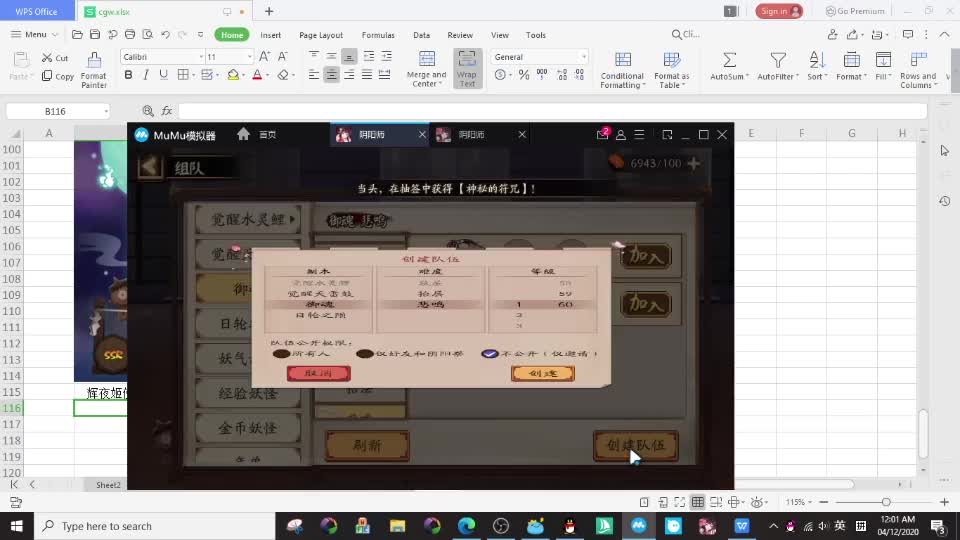Click the Format Painter tool
The height and width of the screenshot is (540, 960).
(x=94, y=69)
